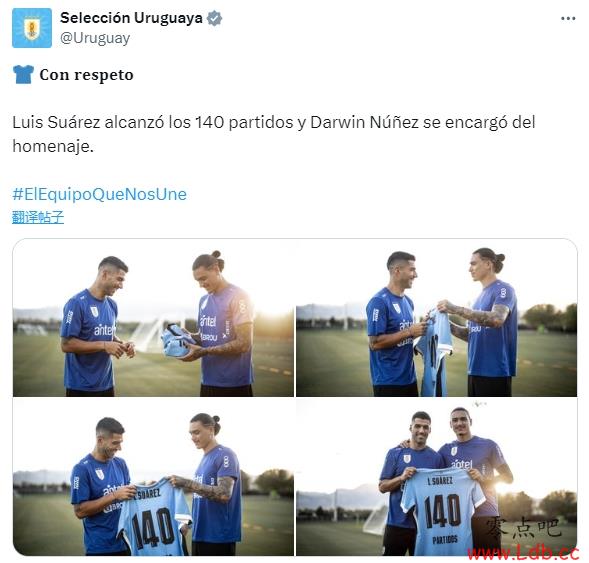
Task: Click Darwin Núñez's name in the tweet text
Action: (364, 122)
